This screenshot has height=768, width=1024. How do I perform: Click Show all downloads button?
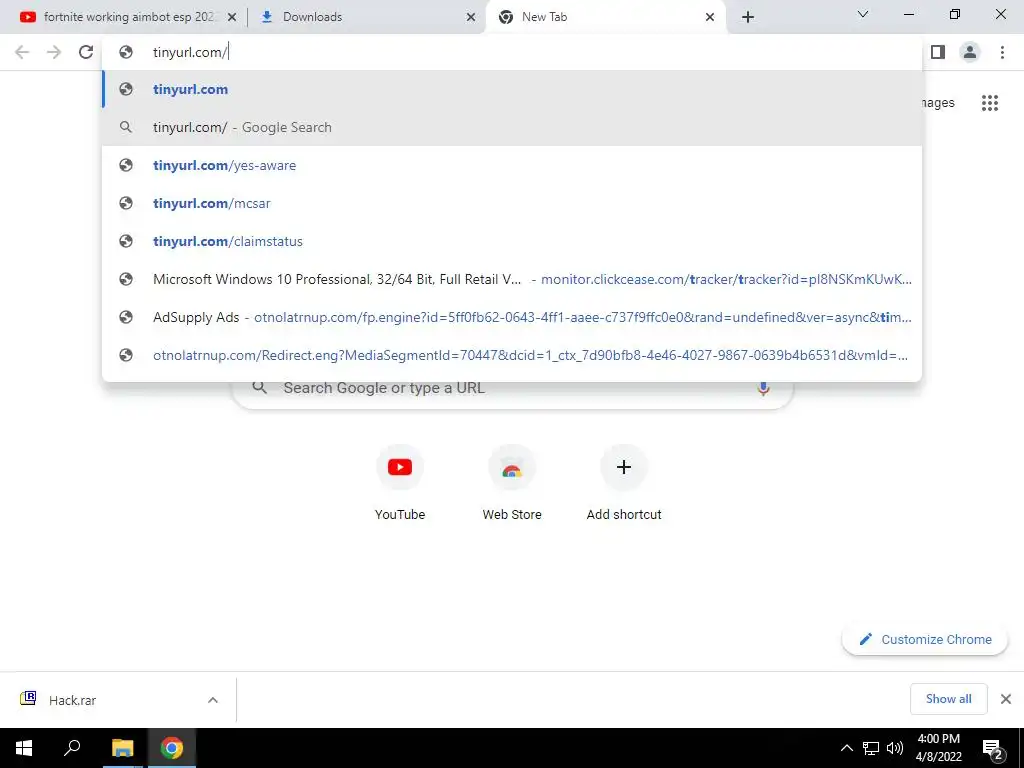point(948,699)
